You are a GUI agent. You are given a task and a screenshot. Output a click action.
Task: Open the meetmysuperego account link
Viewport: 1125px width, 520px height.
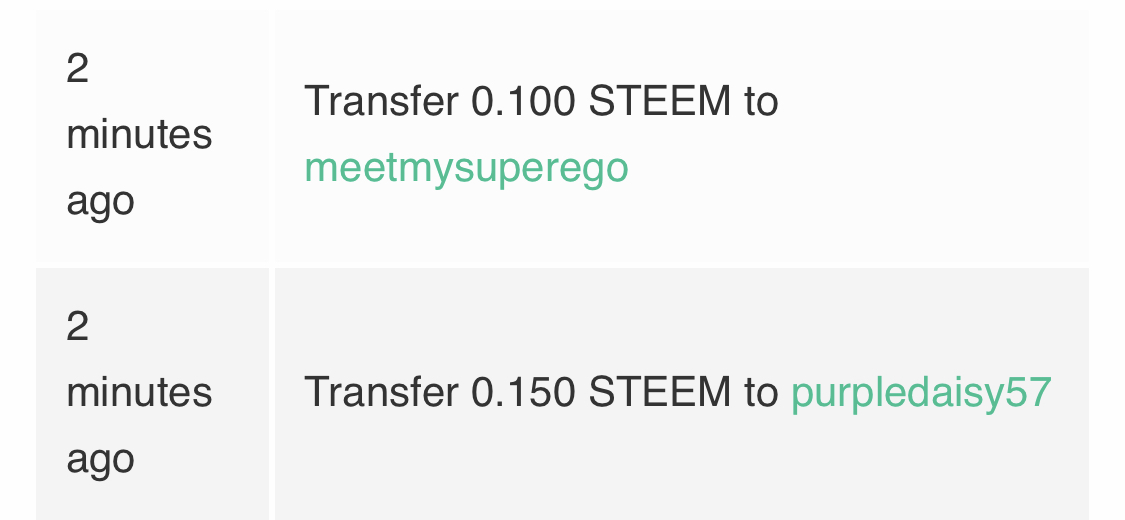point(466,169)
